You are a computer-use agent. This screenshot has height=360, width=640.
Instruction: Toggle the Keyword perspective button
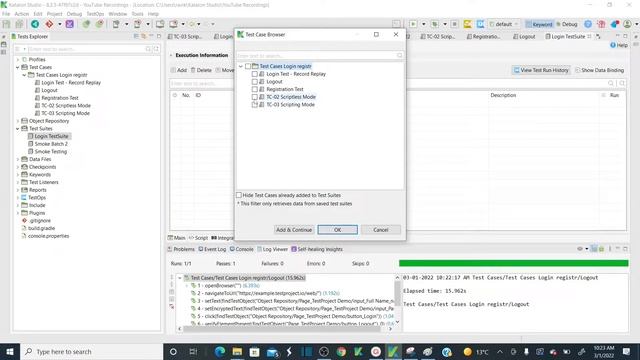coord(539,24)
